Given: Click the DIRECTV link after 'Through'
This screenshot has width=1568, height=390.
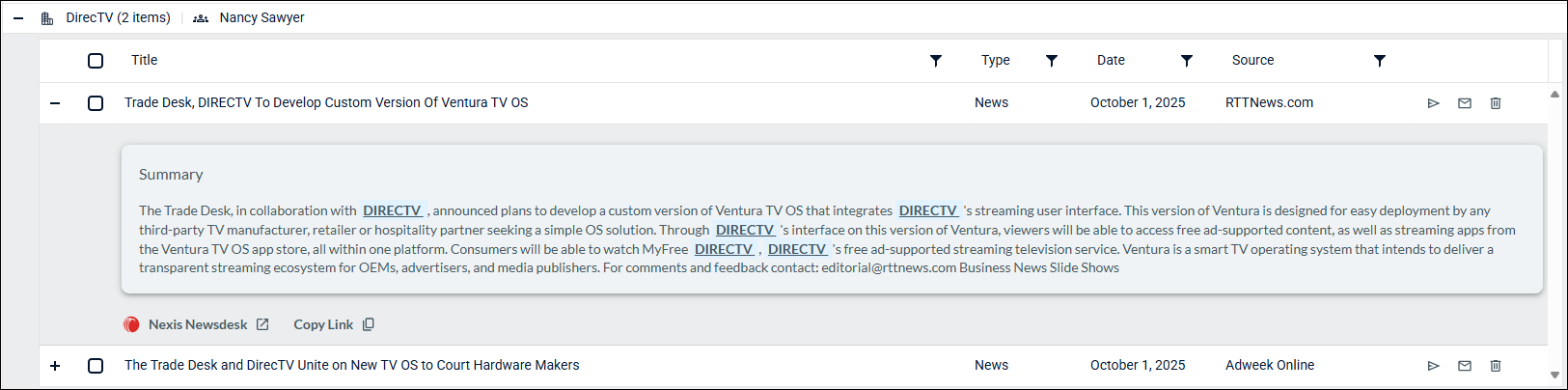Looking at the screenshot, I should [745, 230].
